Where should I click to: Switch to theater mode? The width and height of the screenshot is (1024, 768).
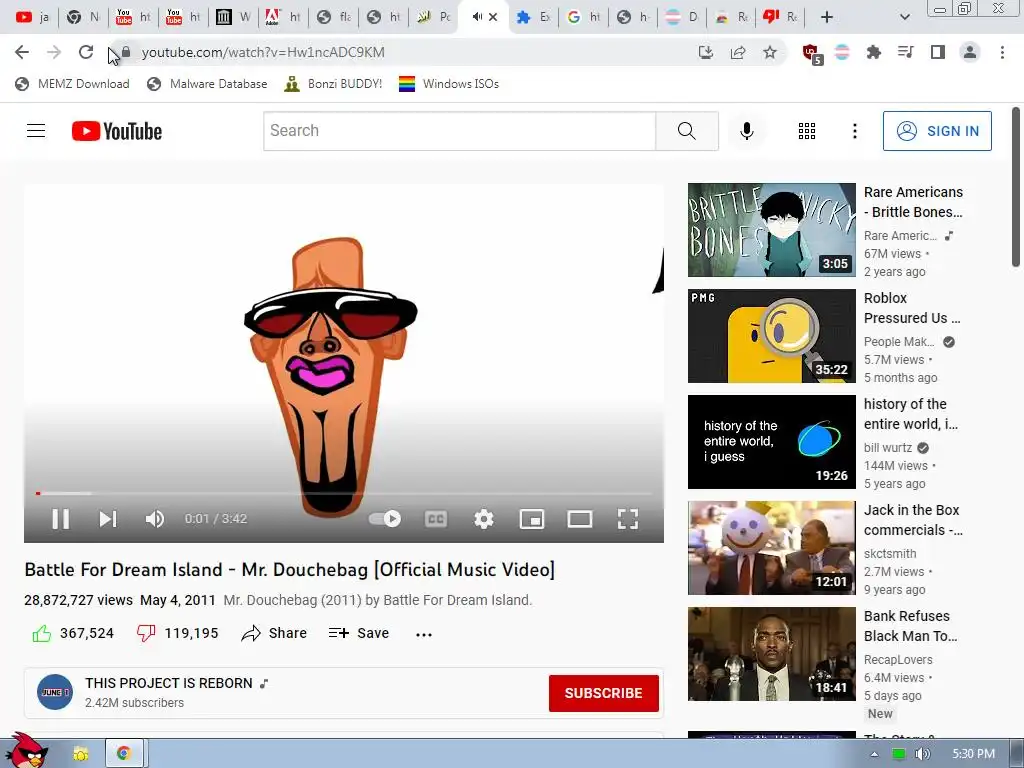(580, 519)
